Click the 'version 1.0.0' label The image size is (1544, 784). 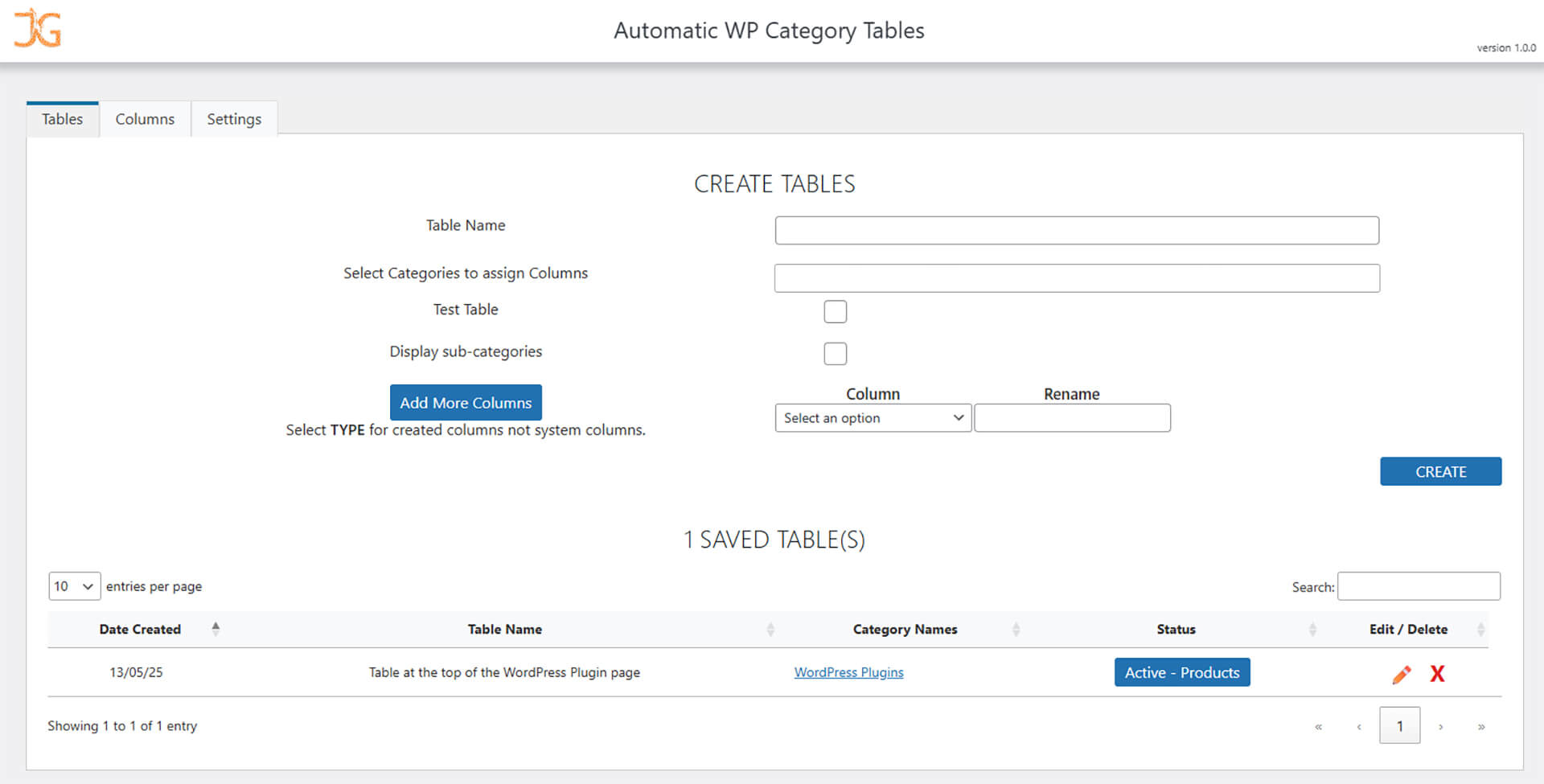1506,48
